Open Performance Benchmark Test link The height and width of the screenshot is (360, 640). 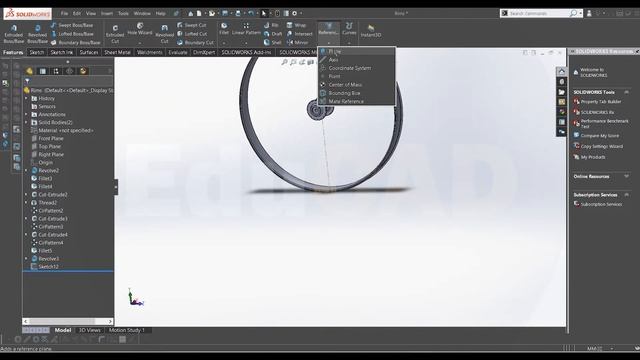pos(604,123)
